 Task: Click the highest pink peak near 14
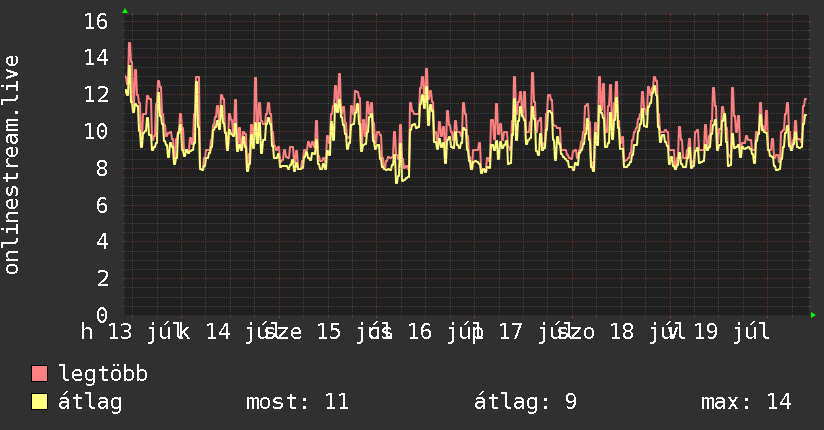pyautogui.click(x=129, y=44)
